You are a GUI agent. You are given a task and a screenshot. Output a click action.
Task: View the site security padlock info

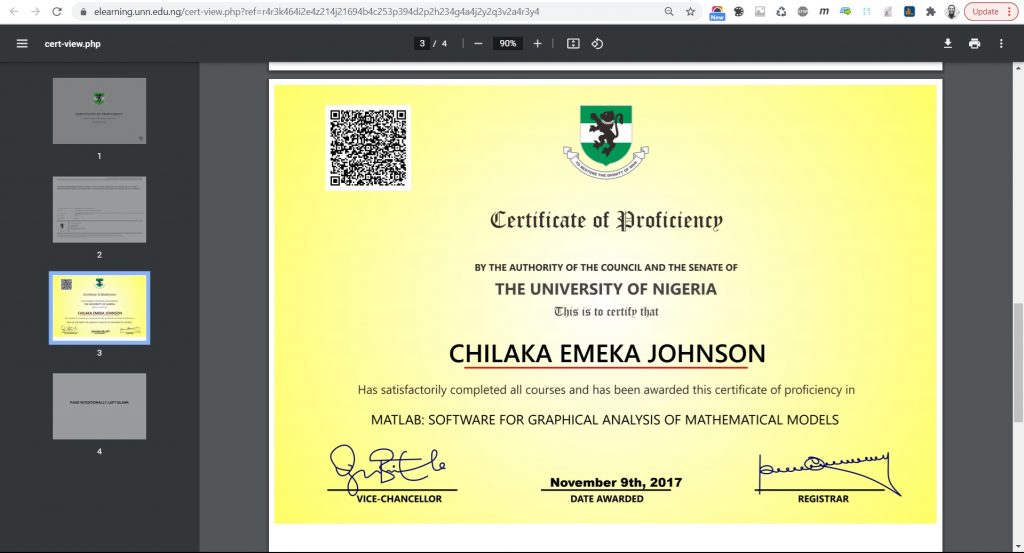click(83, 12)
